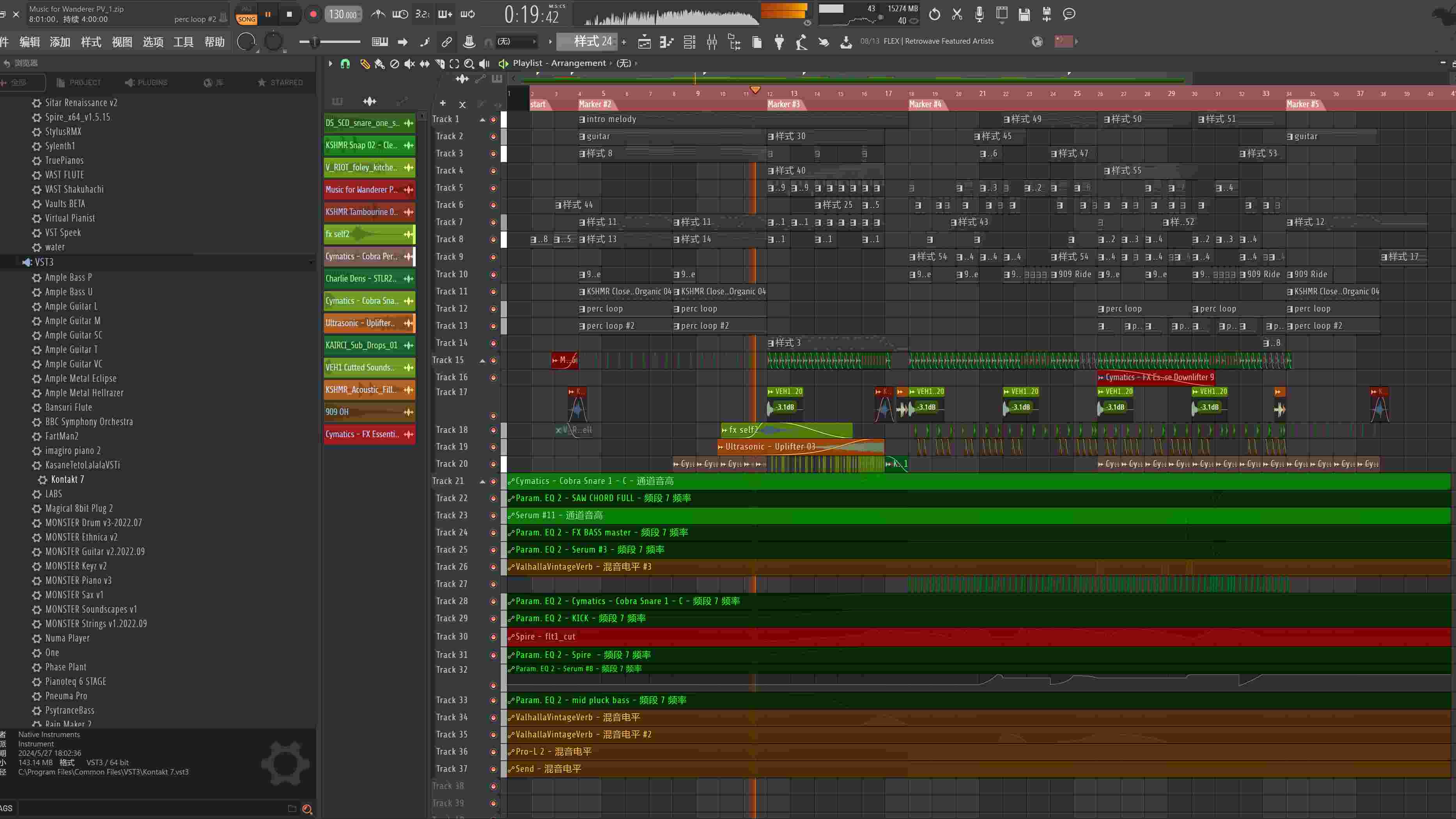
Task: Mute Track 12 via its mute light
Action: coord(493,309)
